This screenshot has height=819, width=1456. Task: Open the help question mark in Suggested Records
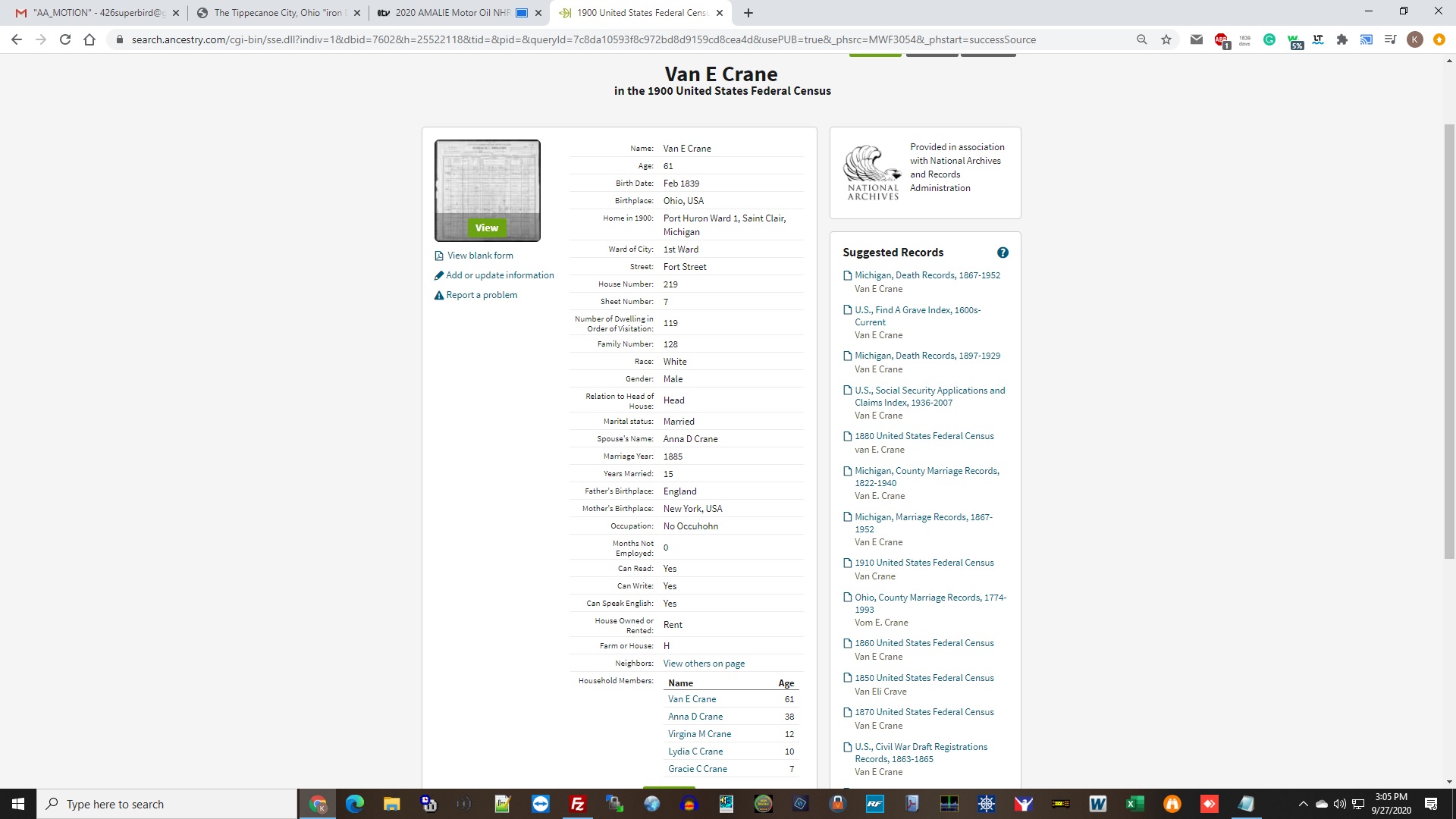click(x=1003, y=253)
